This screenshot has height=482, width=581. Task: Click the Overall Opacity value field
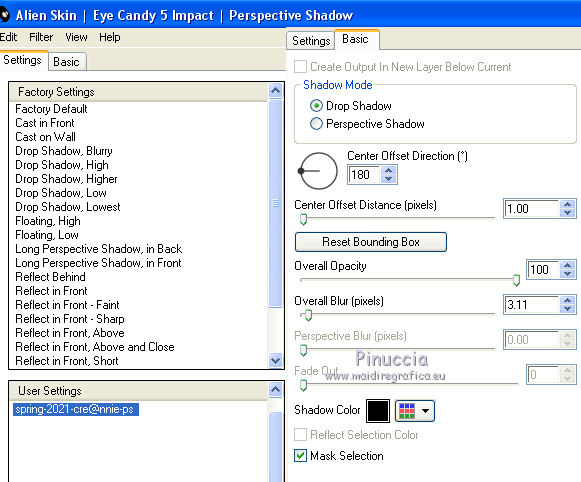[543, 269]
